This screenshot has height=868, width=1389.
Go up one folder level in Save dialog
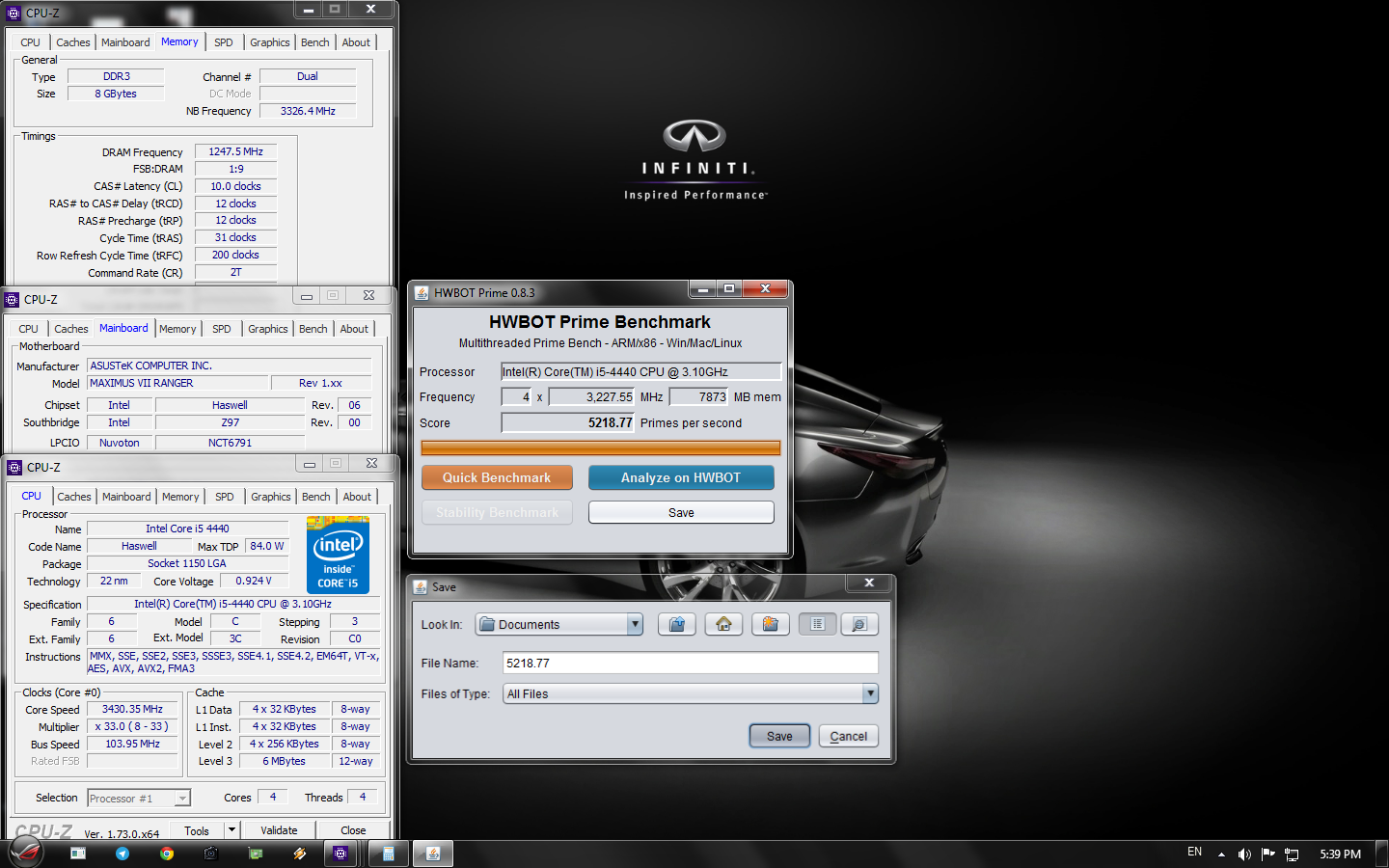tap(677, 624)
